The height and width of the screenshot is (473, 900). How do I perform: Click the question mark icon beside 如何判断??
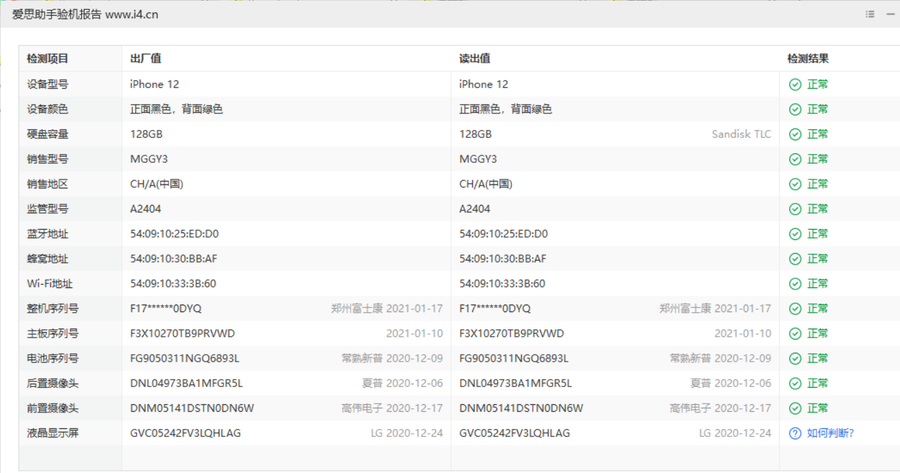pyautogui.click(x=795, y=433)
